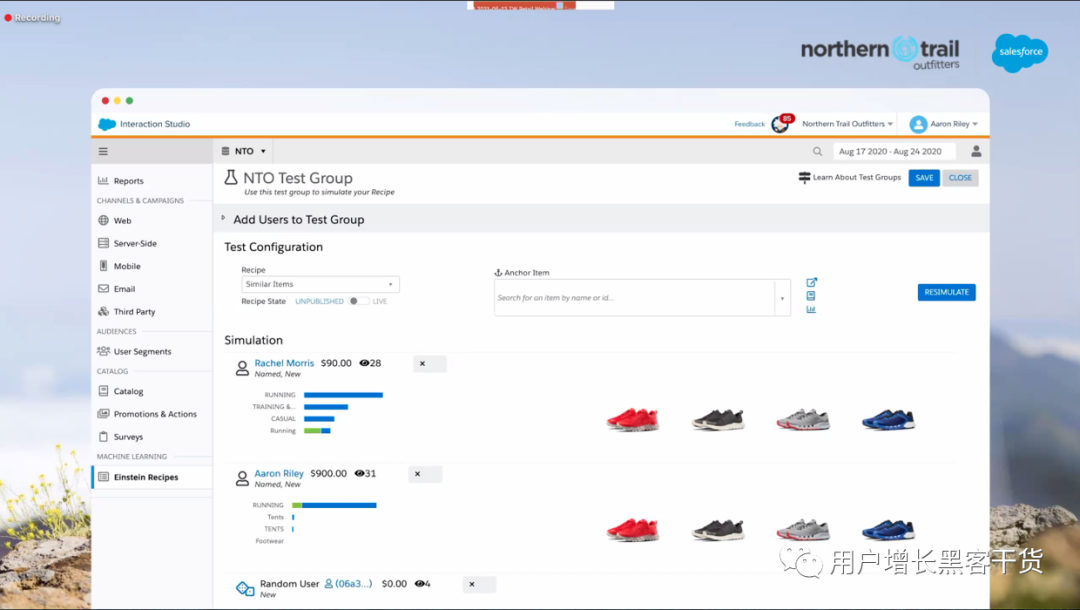Open User Segments
1080x610 pixels.
tap(143, 352)
